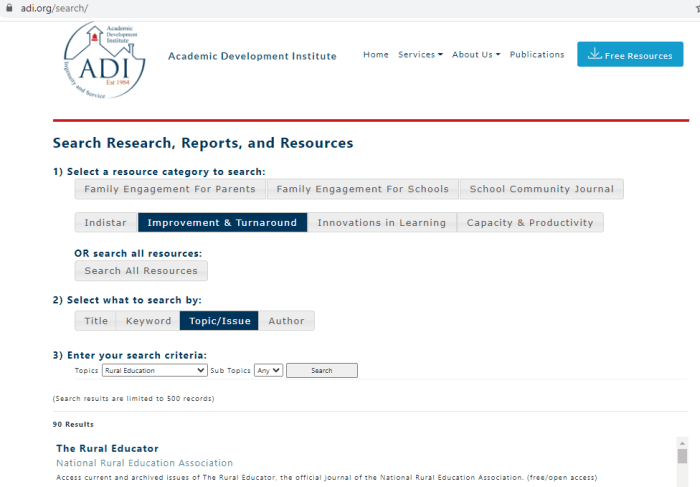Image resolution: width=700 pixels, height=487 pixels.
Task: Select School Community Journal category
Action: (x=542, y=189)
